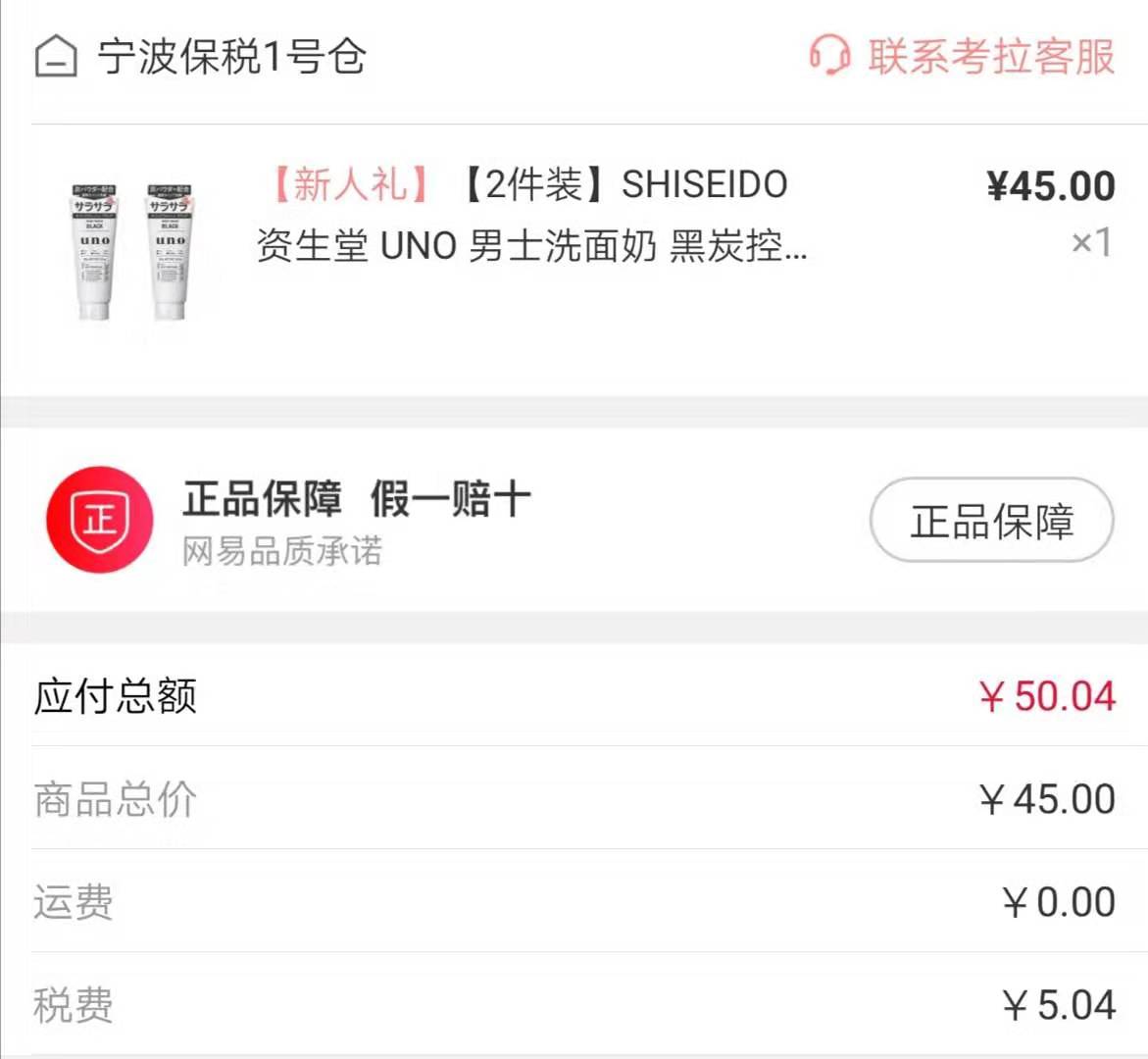Click the ¥45.00 product price
This screenshot has height=1059, width=1148.
click(1052, 185)
